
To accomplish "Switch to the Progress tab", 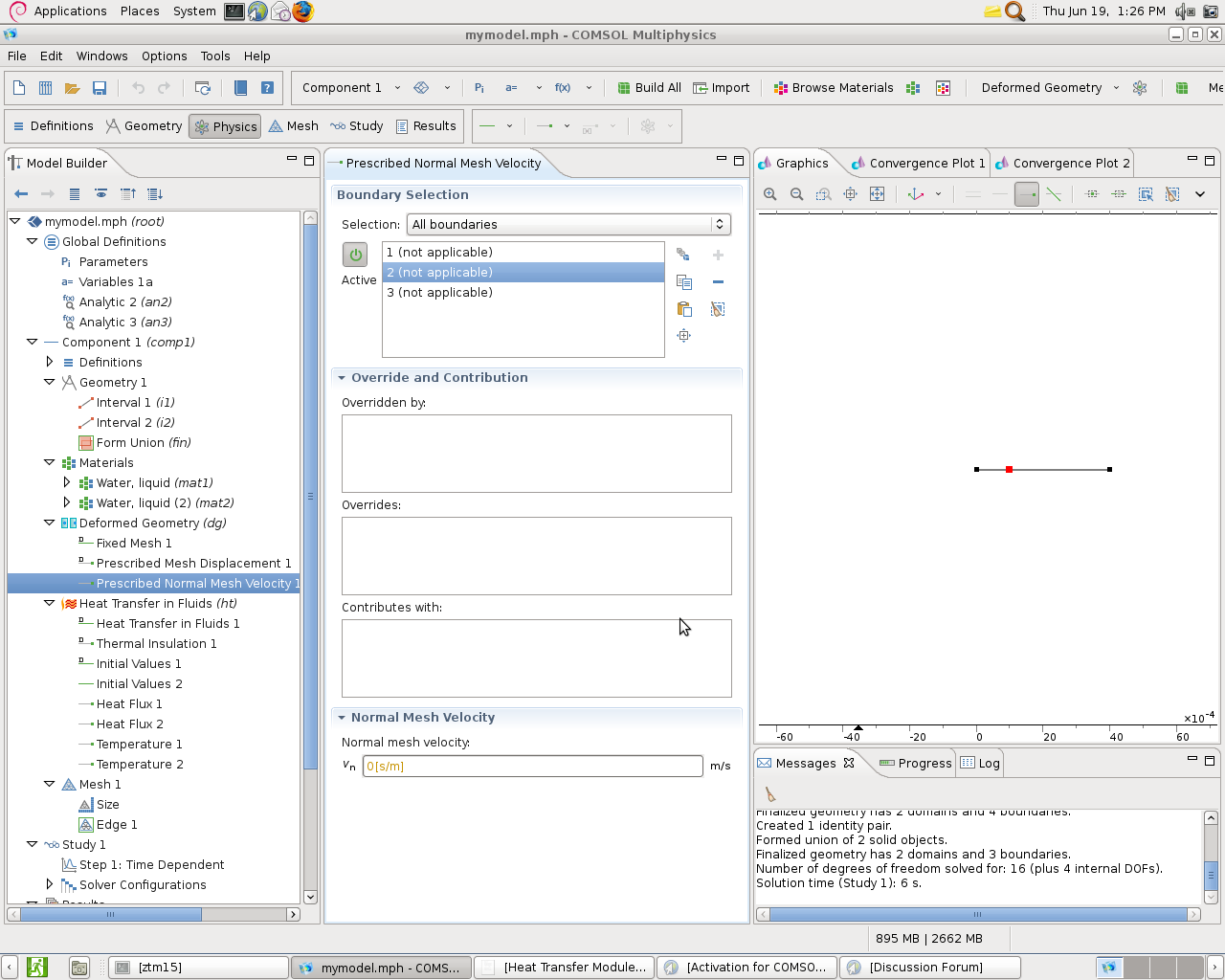I will point(915,764).
